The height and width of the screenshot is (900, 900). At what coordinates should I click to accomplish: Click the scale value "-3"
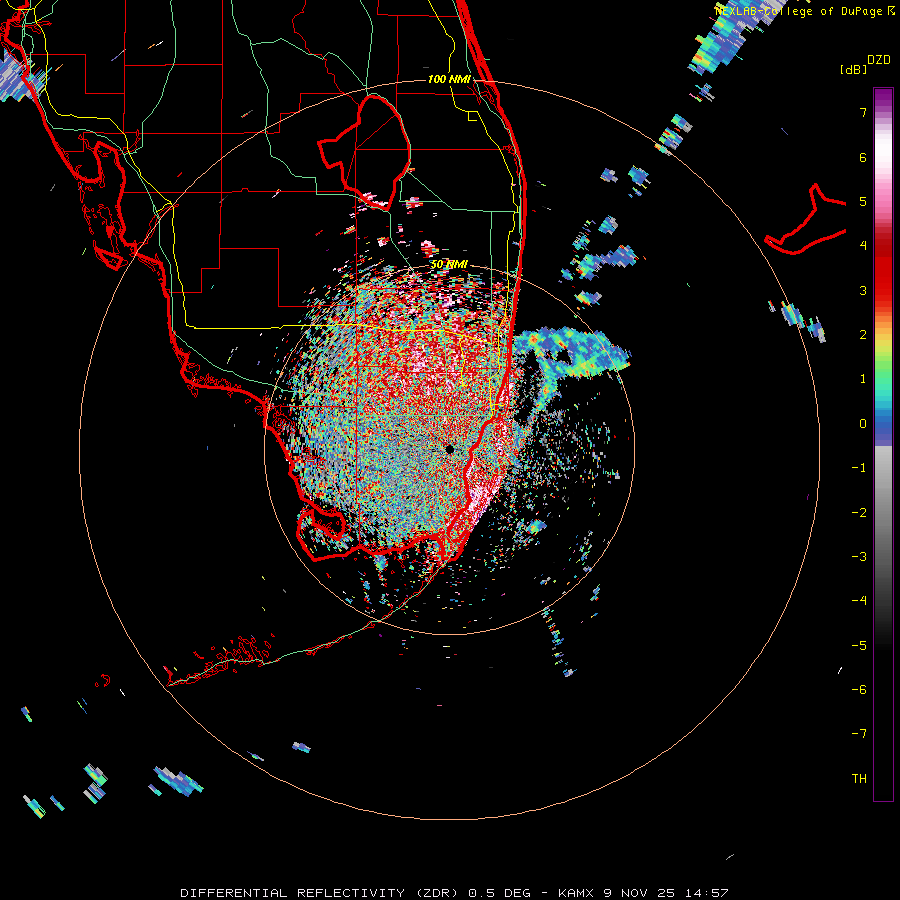(x=859, y=556)
